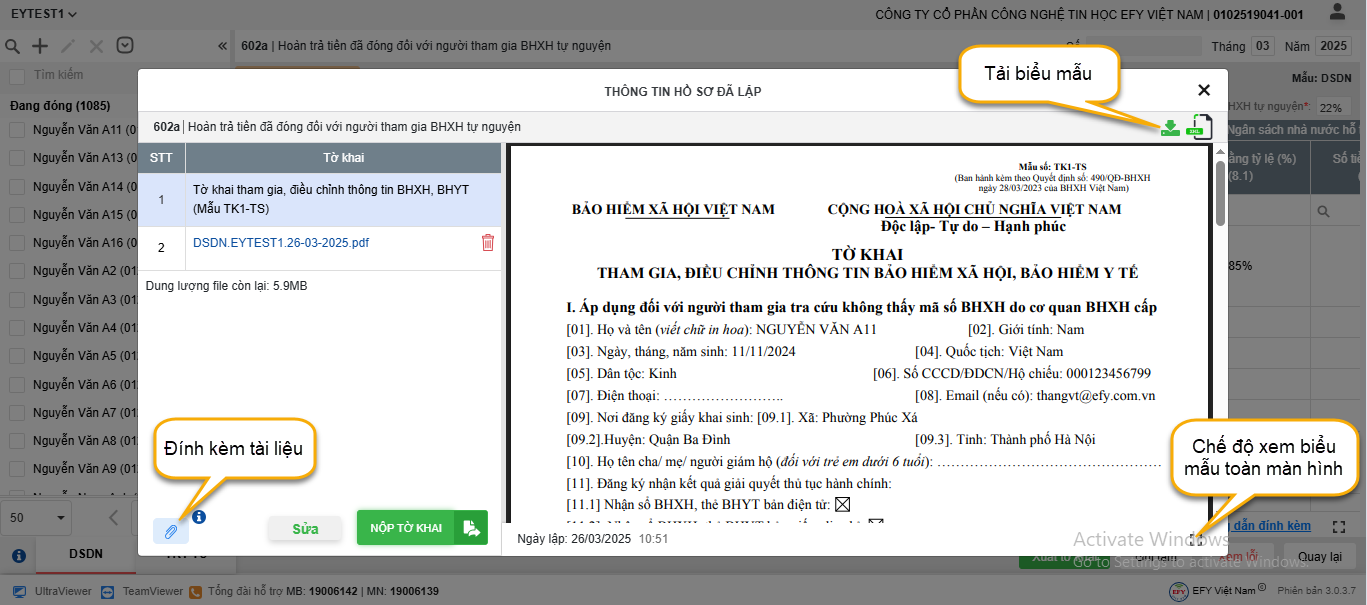Open the user account icon at top right
This screenshot has width=1367, height=605.
[x=1337, y=13]
